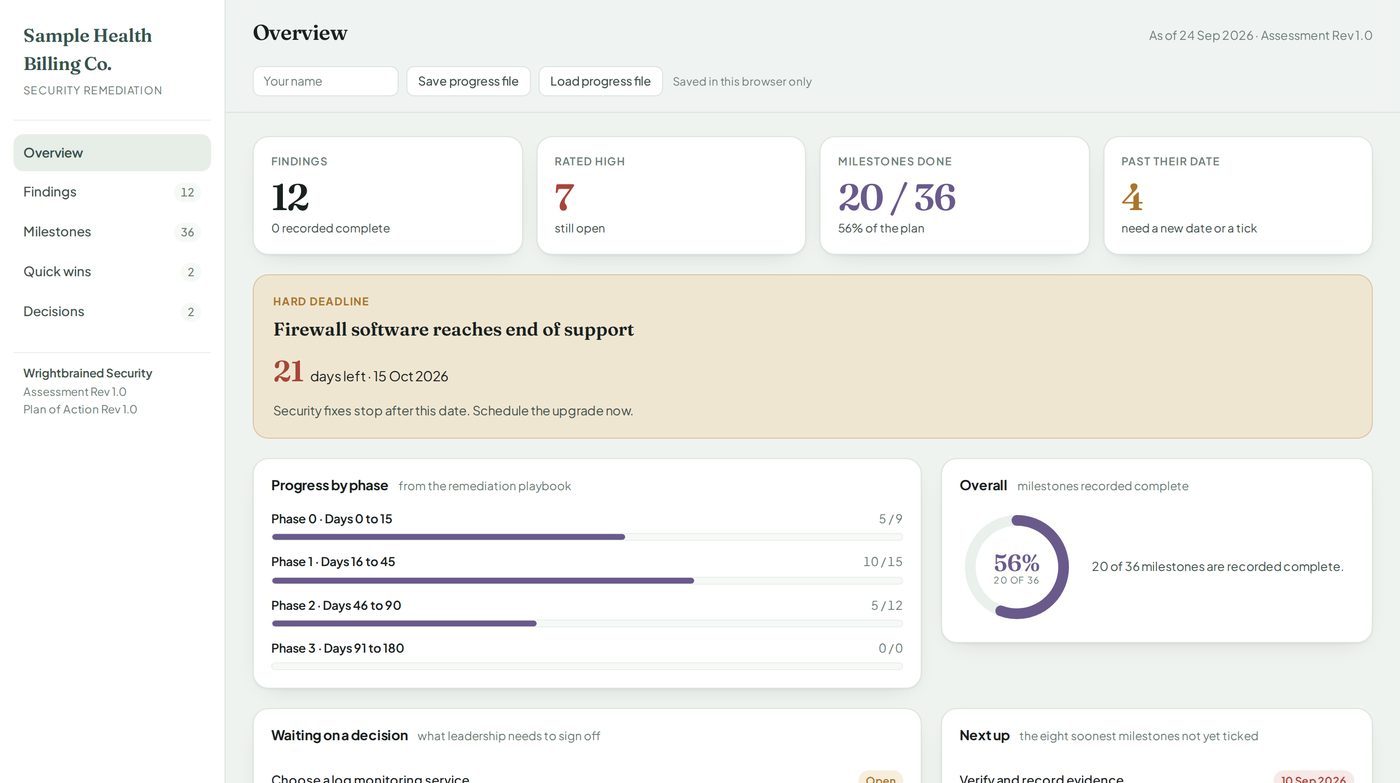This screenshot has width=1400, height=783.
Task: Click the Load progress file button
Action: 600,81
